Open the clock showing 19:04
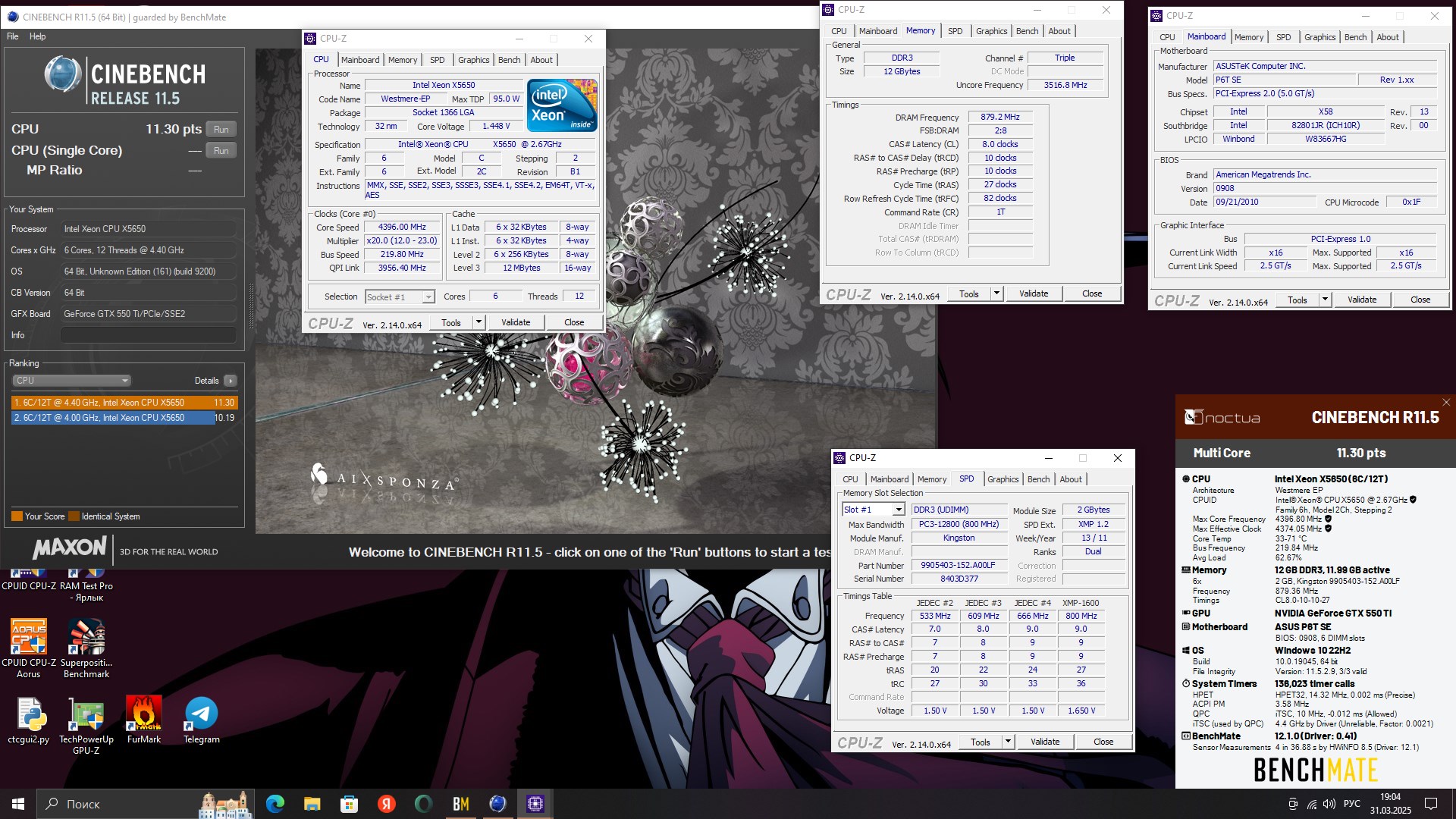The height and width of the screenshot is (819, 1456). tap(1391, 804)
